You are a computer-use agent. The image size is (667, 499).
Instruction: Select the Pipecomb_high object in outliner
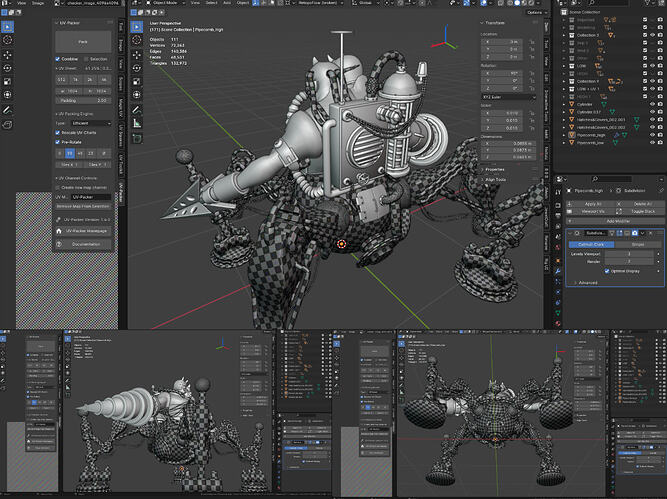590,134
